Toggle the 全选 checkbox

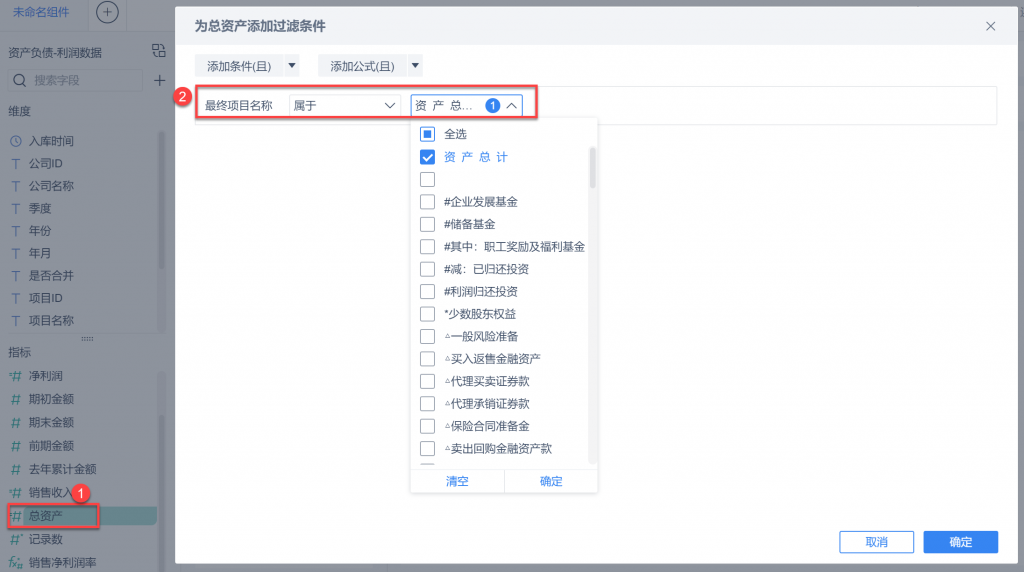coord(427,135)
